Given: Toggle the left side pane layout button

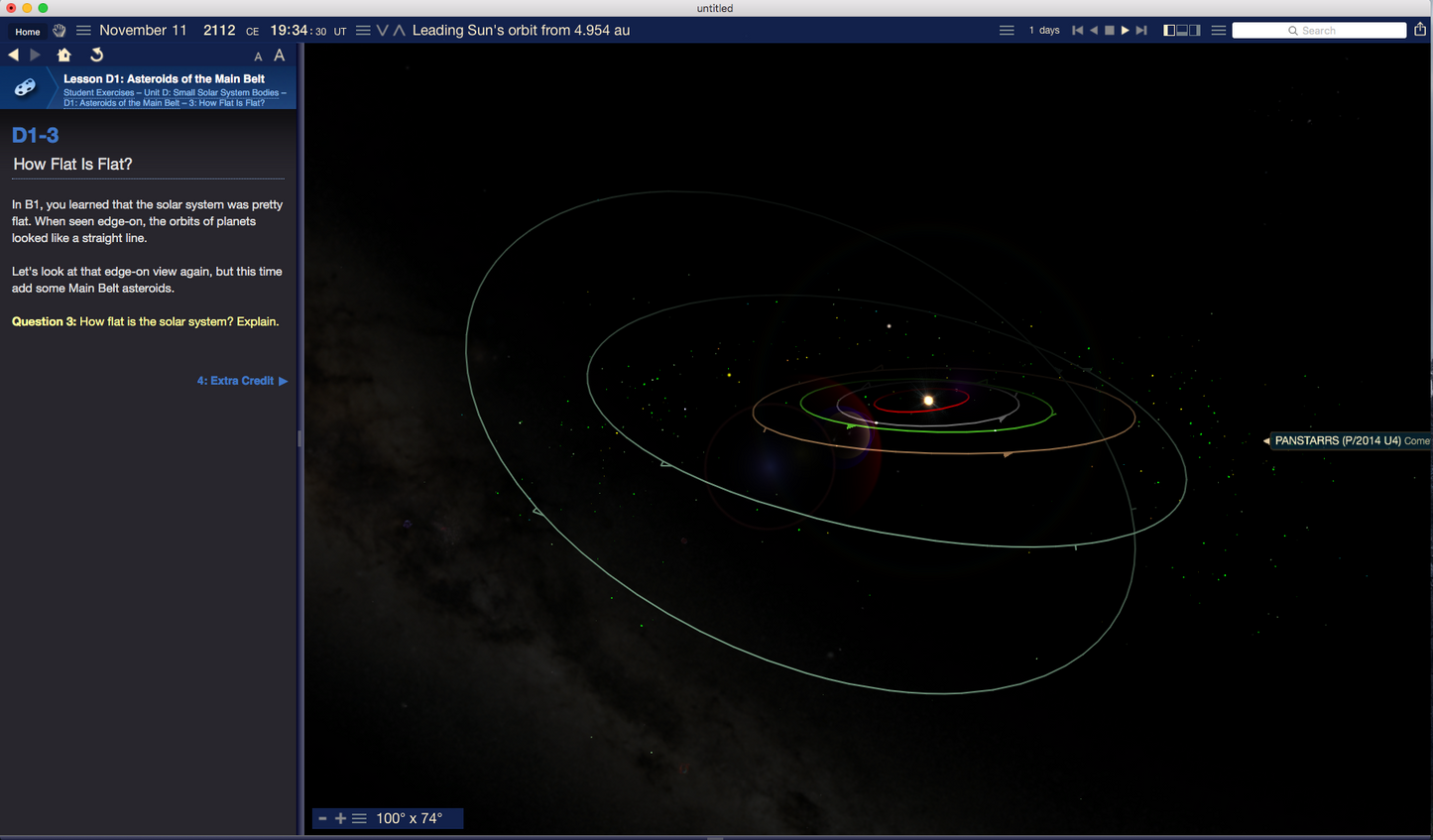Looking at the screenshot, I should (1169, 31).
